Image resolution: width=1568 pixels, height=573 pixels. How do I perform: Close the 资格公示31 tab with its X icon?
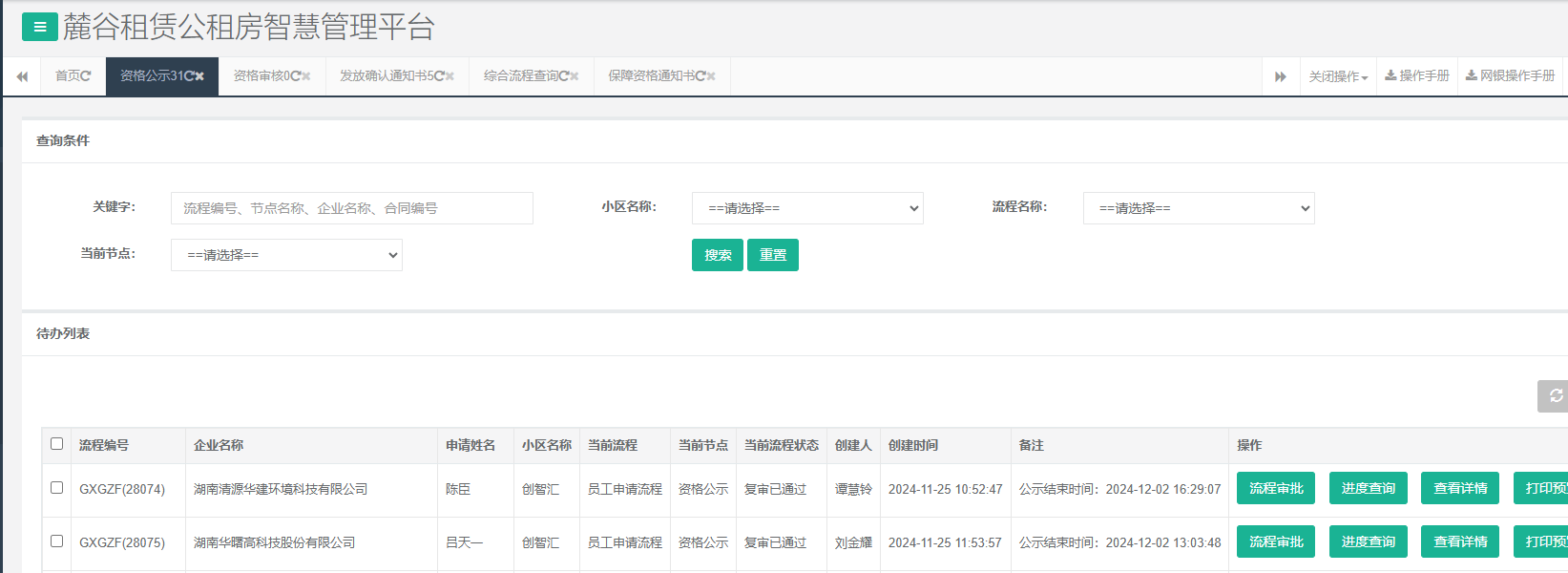click(x=199, y=76)
